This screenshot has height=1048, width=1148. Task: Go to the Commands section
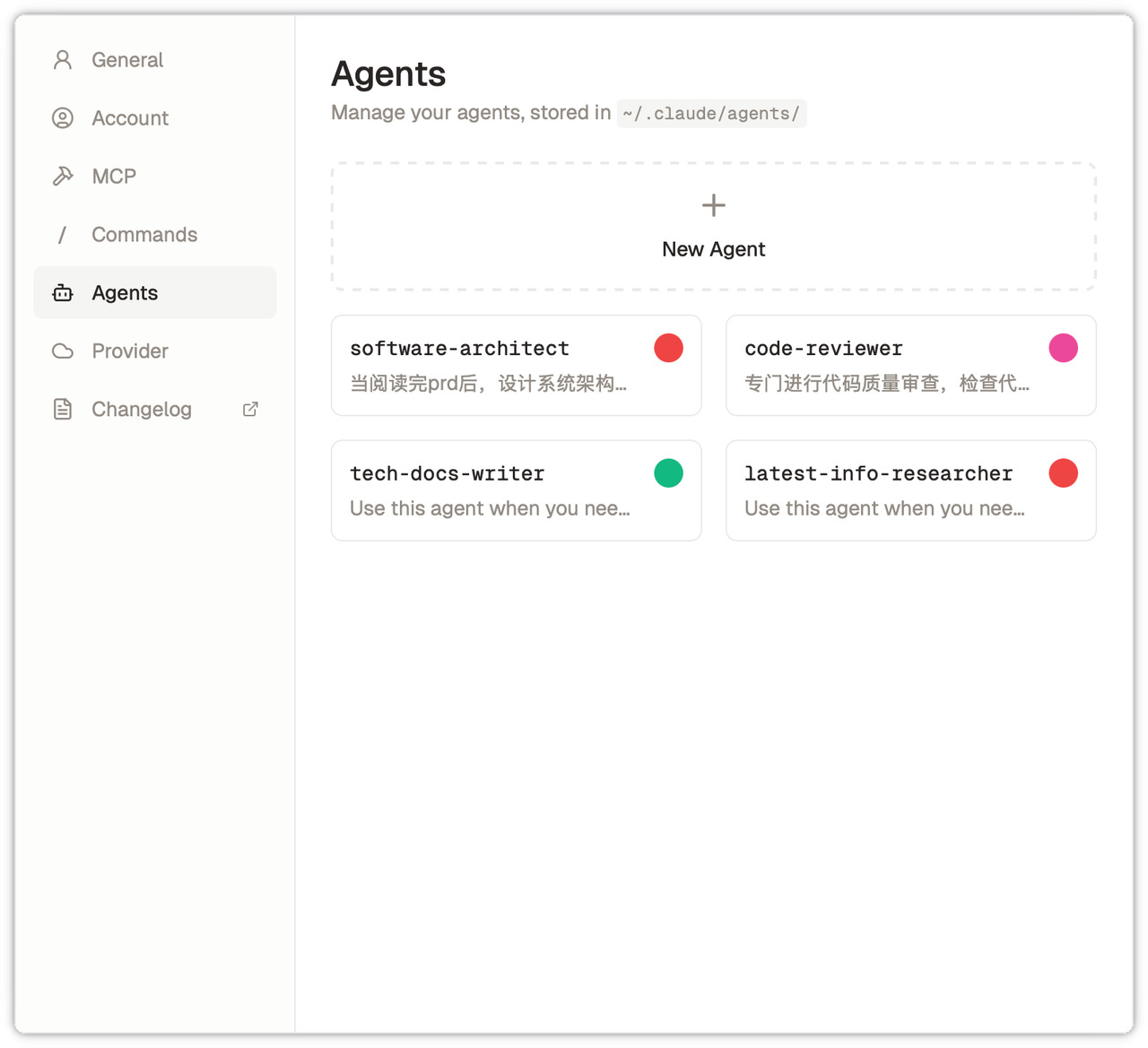pos(144,235)
